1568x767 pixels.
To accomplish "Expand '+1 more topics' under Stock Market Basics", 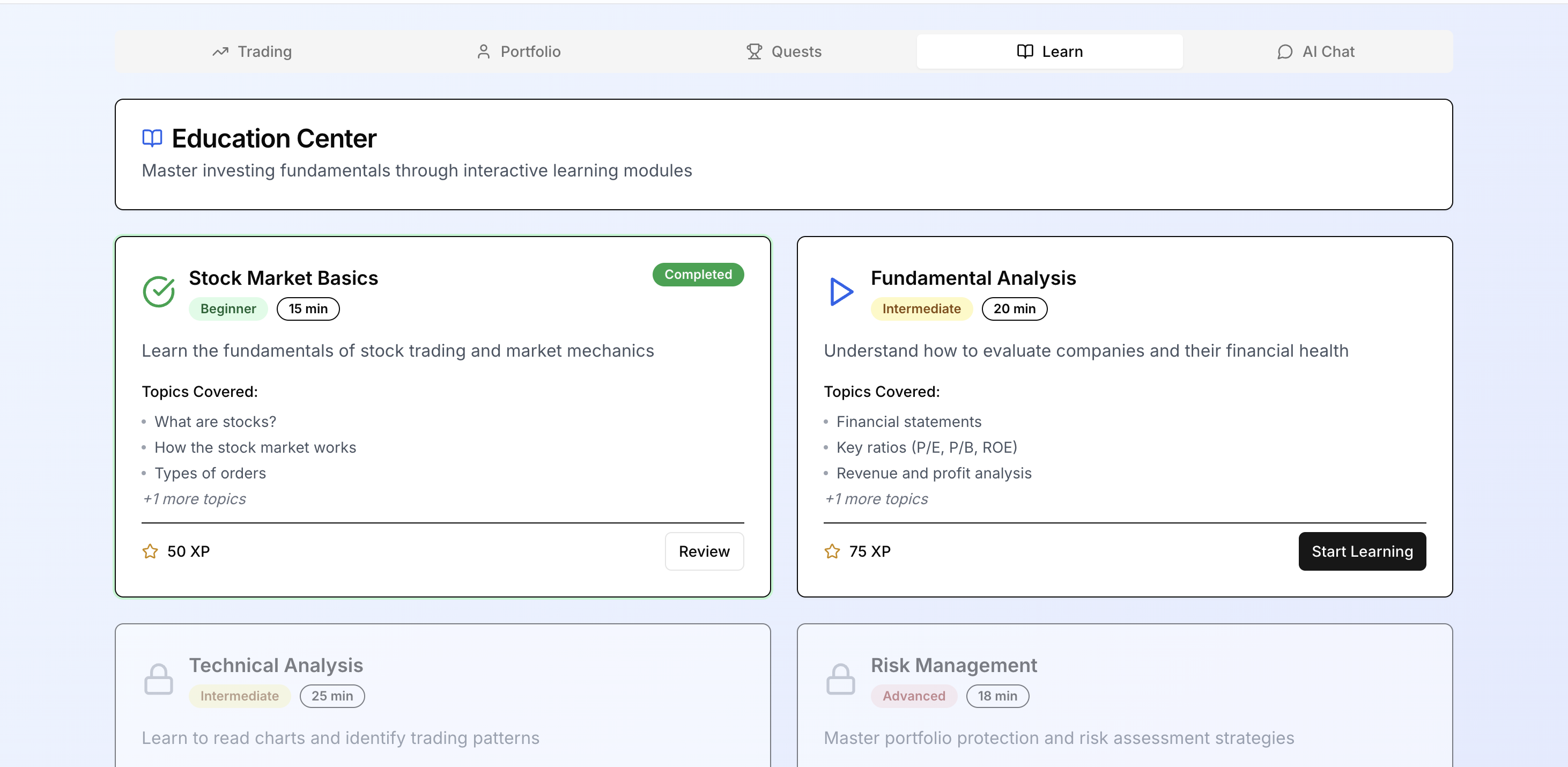I will [194, 499].
